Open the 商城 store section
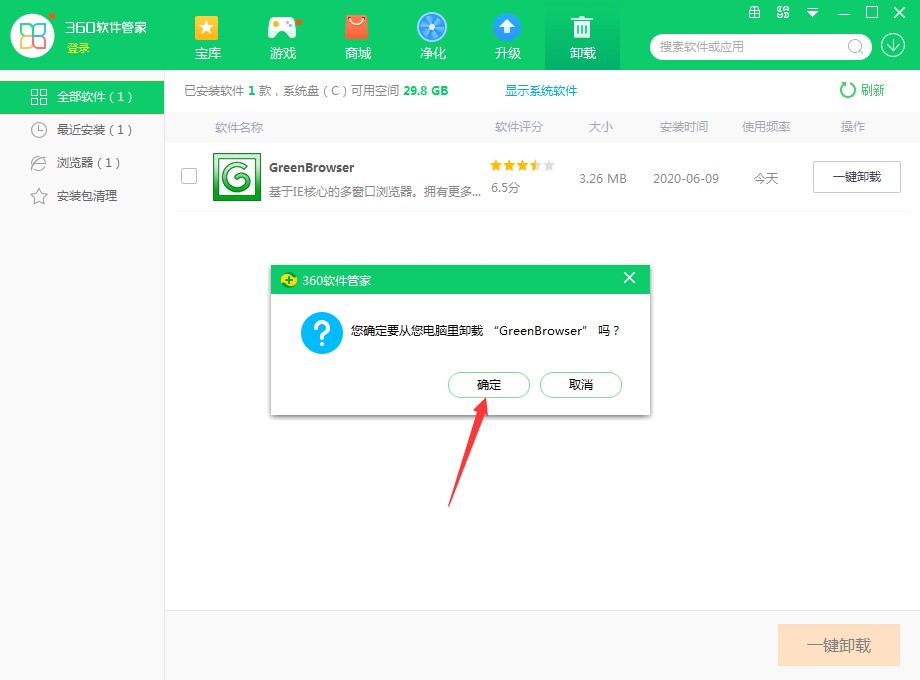 pyautogui.click(x=357, y=35)
